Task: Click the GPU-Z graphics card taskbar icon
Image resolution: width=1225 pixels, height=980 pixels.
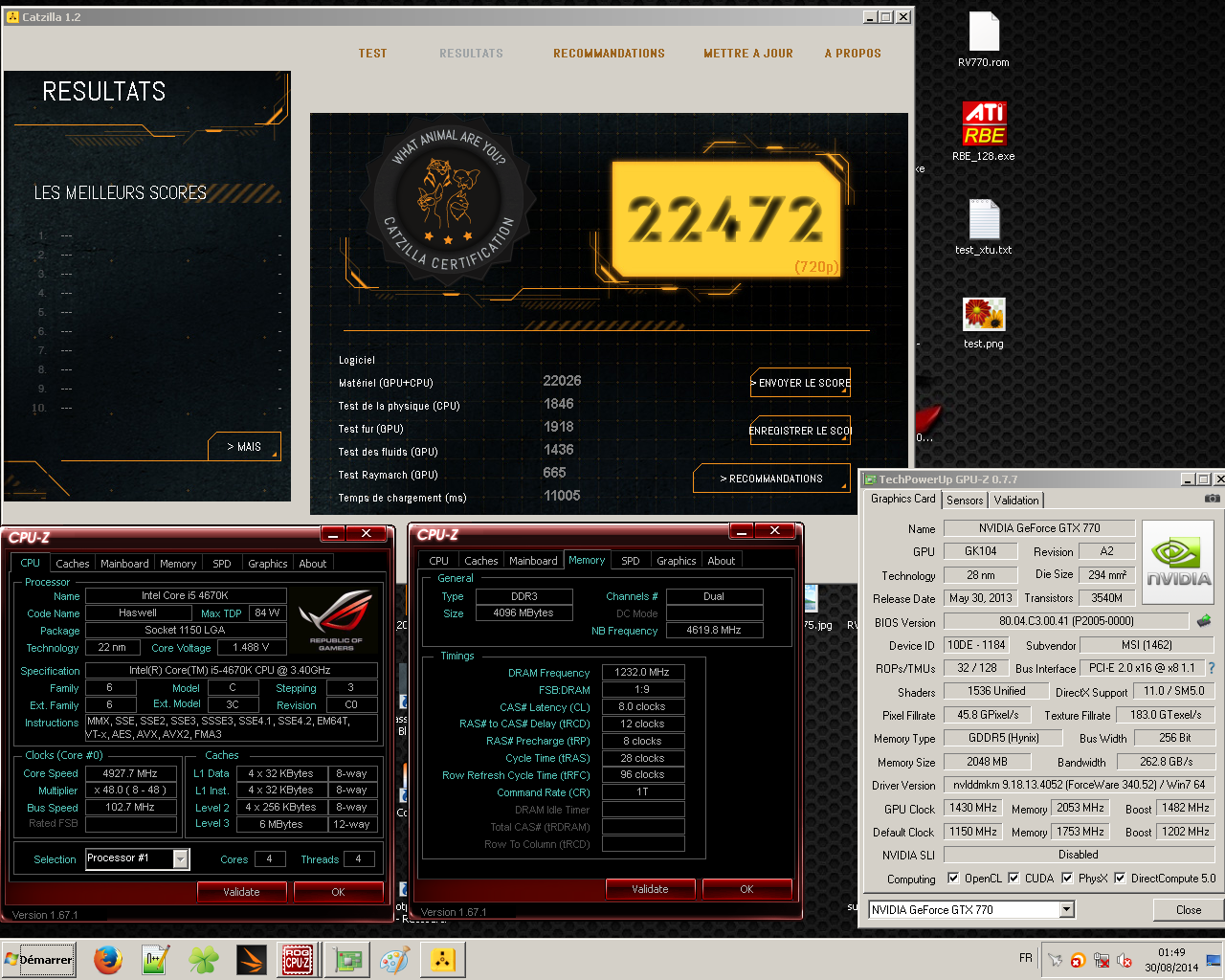Action: (346, 960)
